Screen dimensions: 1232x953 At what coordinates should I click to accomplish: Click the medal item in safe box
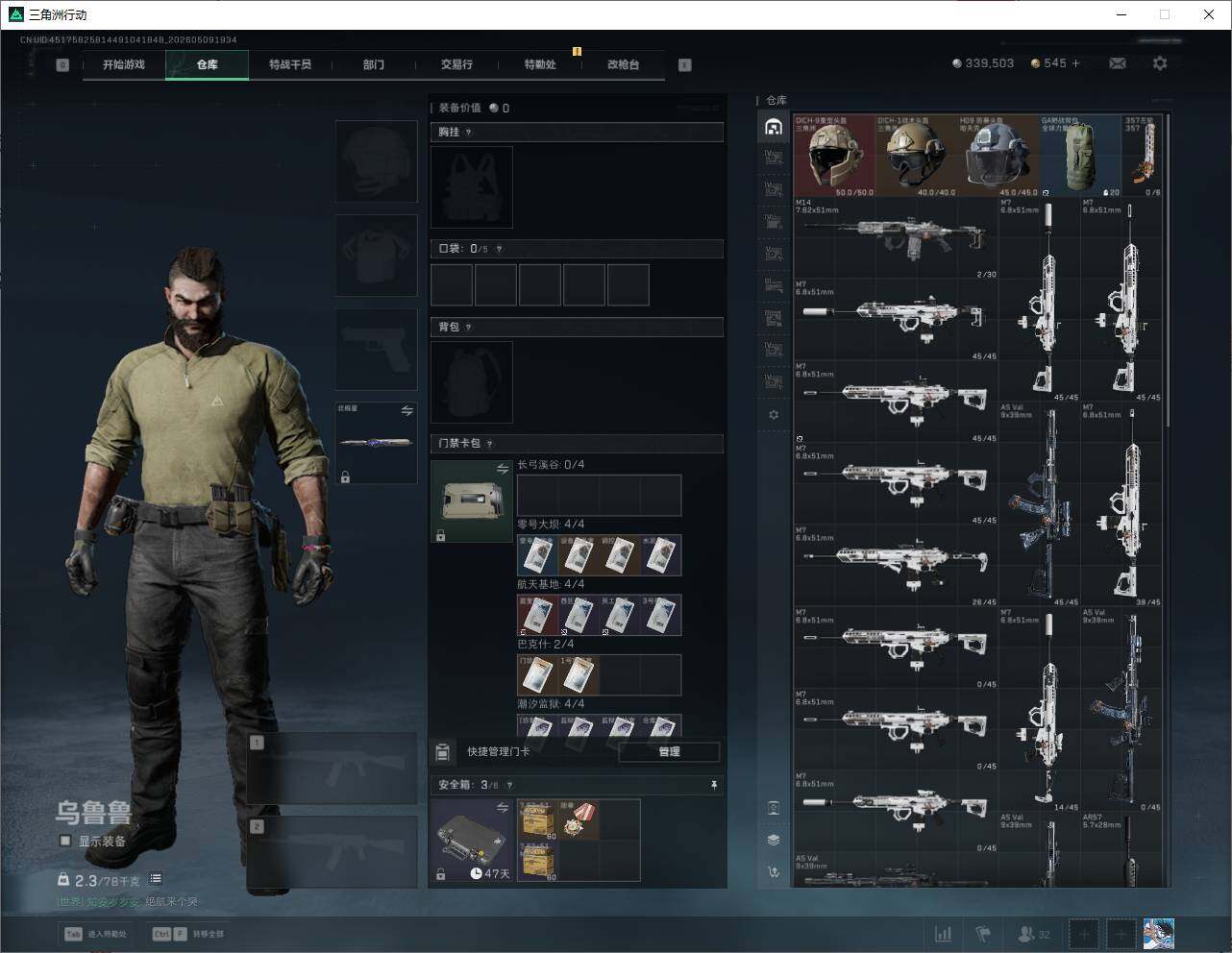[579, 819]
